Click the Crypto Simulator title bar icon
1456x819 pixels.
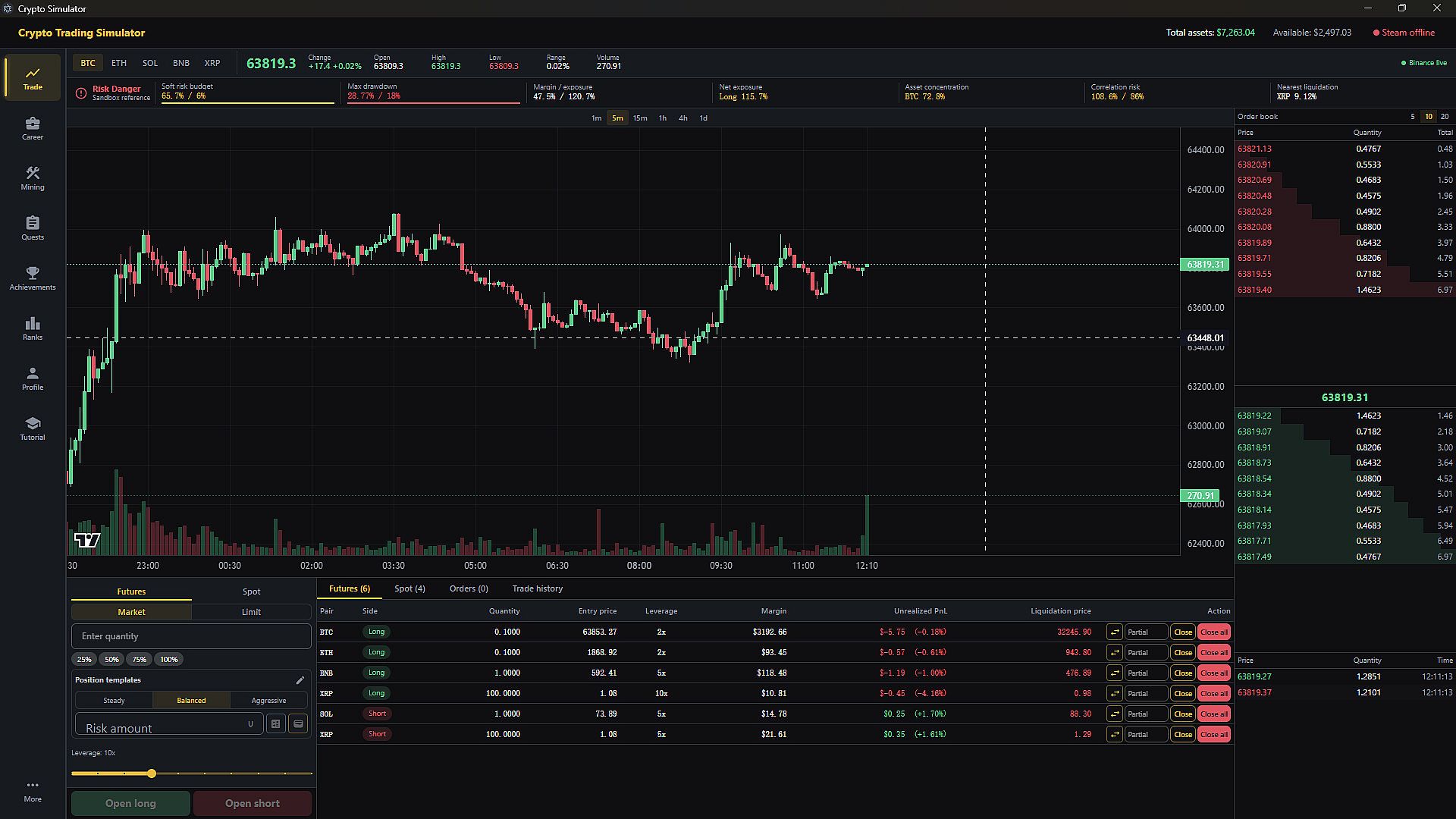8,8
